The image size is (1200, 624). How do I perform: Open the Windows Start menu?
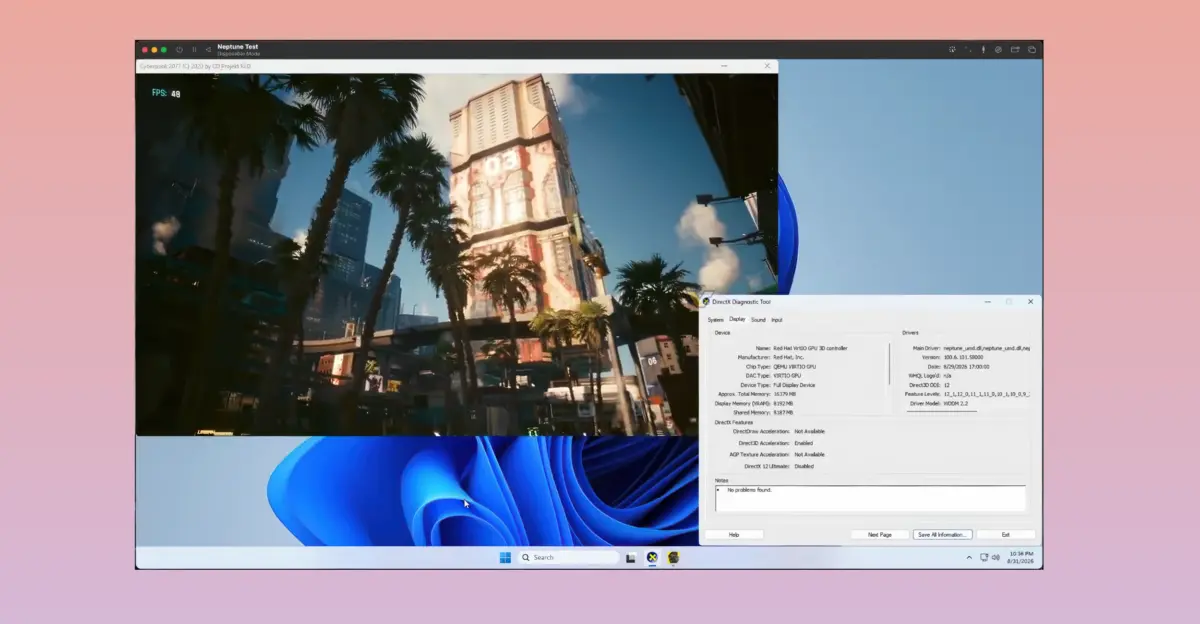pyautogui.click(x=505, y=558)
